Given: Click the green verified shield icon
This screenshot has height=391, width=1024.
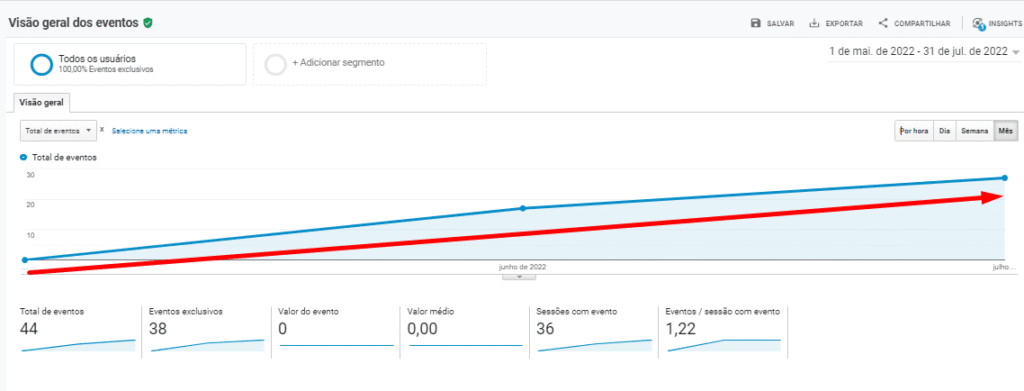Looking at the screenshot, I should (148, 23).
